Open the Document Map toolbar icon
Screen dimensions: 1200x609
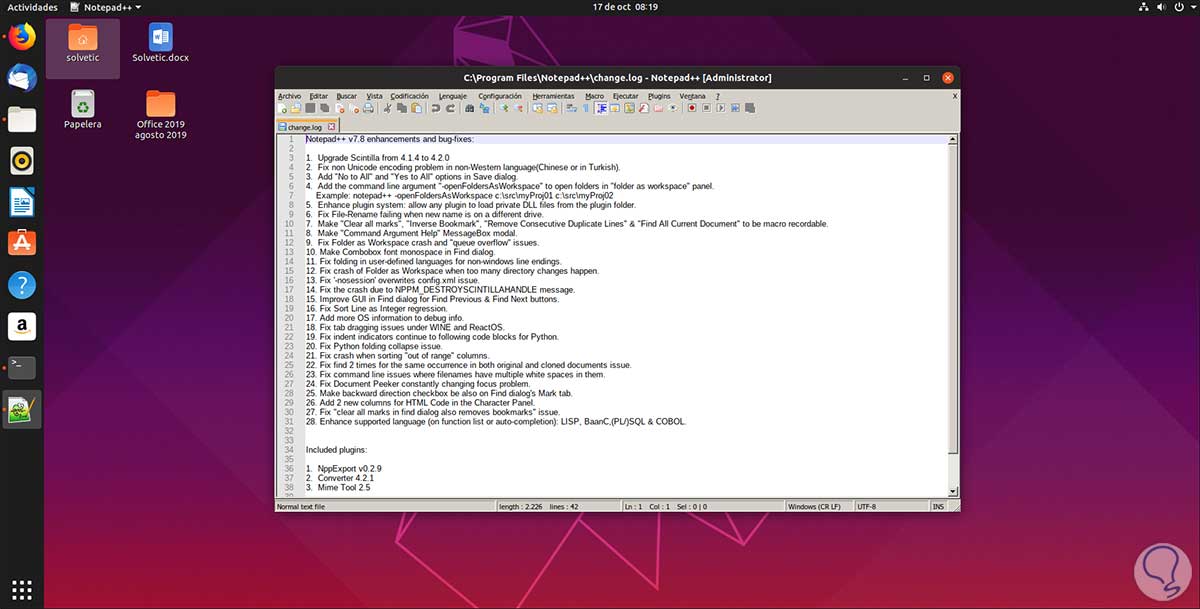point(629,108)
